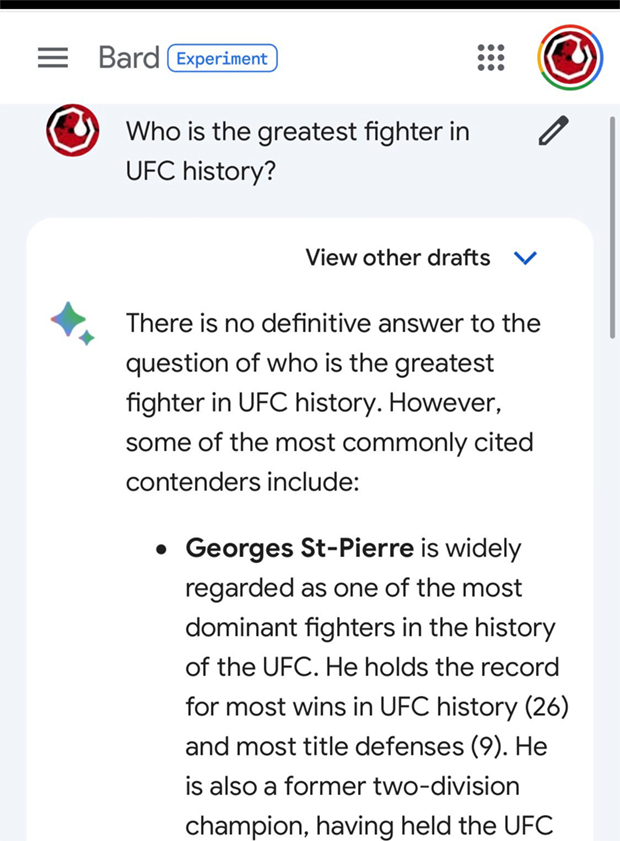Open the hamburger navigation menu
The width and height of the screenshot is (620, 841).
tap(53, 57)
